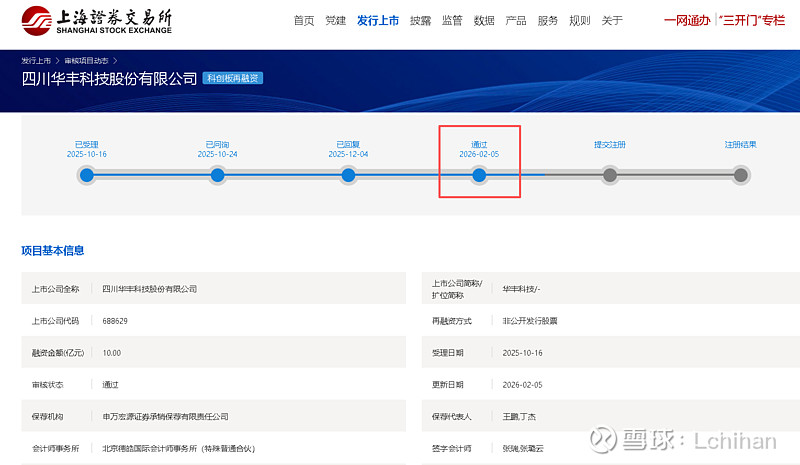Open the 服务 menu item
This screenshot has width=800, height=465.
pos(547,20)
